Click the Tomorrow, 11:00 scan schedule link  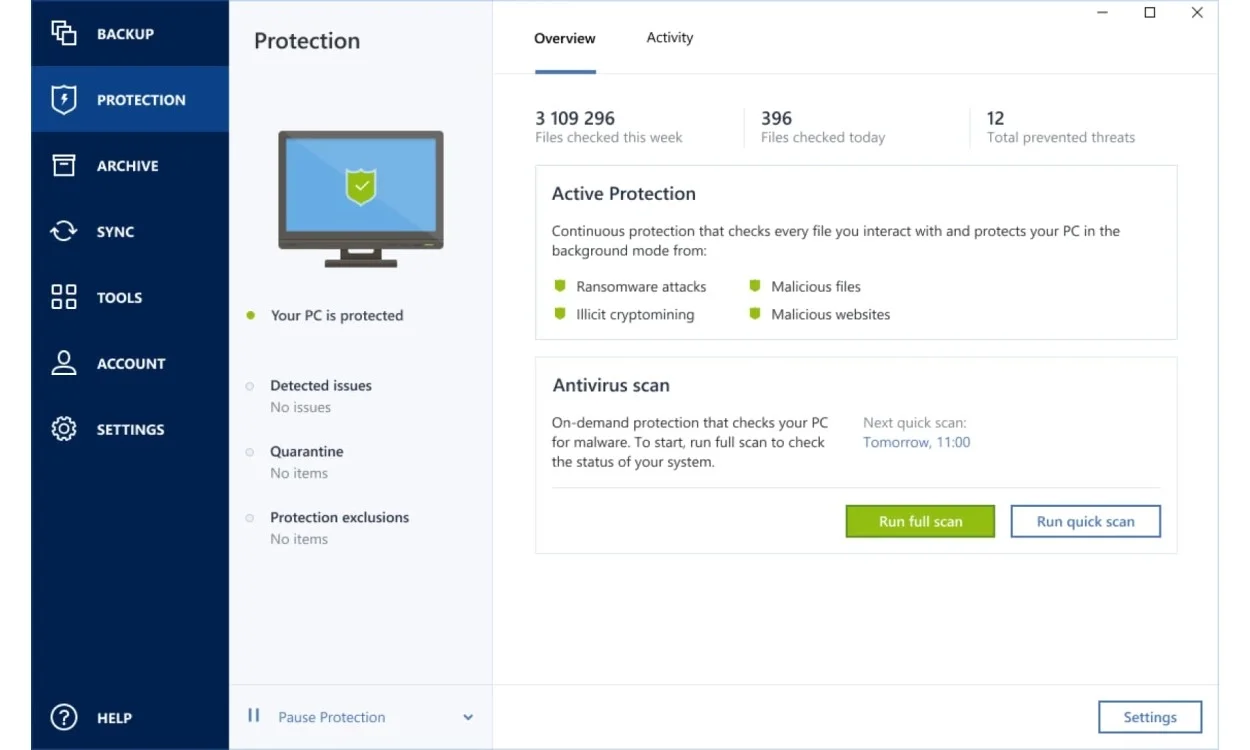[x=915, y=442]
